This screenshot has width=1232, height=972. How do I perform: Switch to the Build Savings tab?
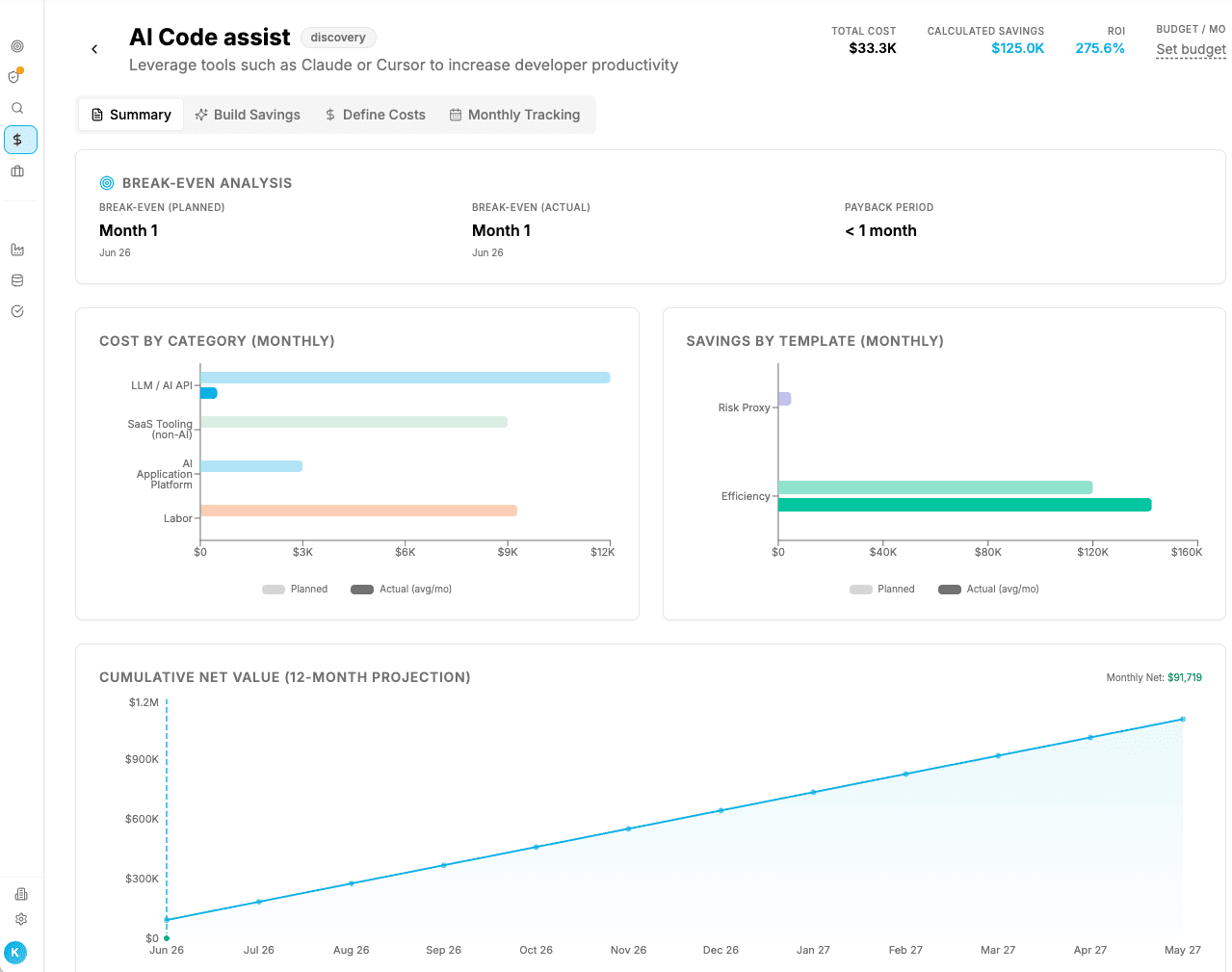(248, 115)
